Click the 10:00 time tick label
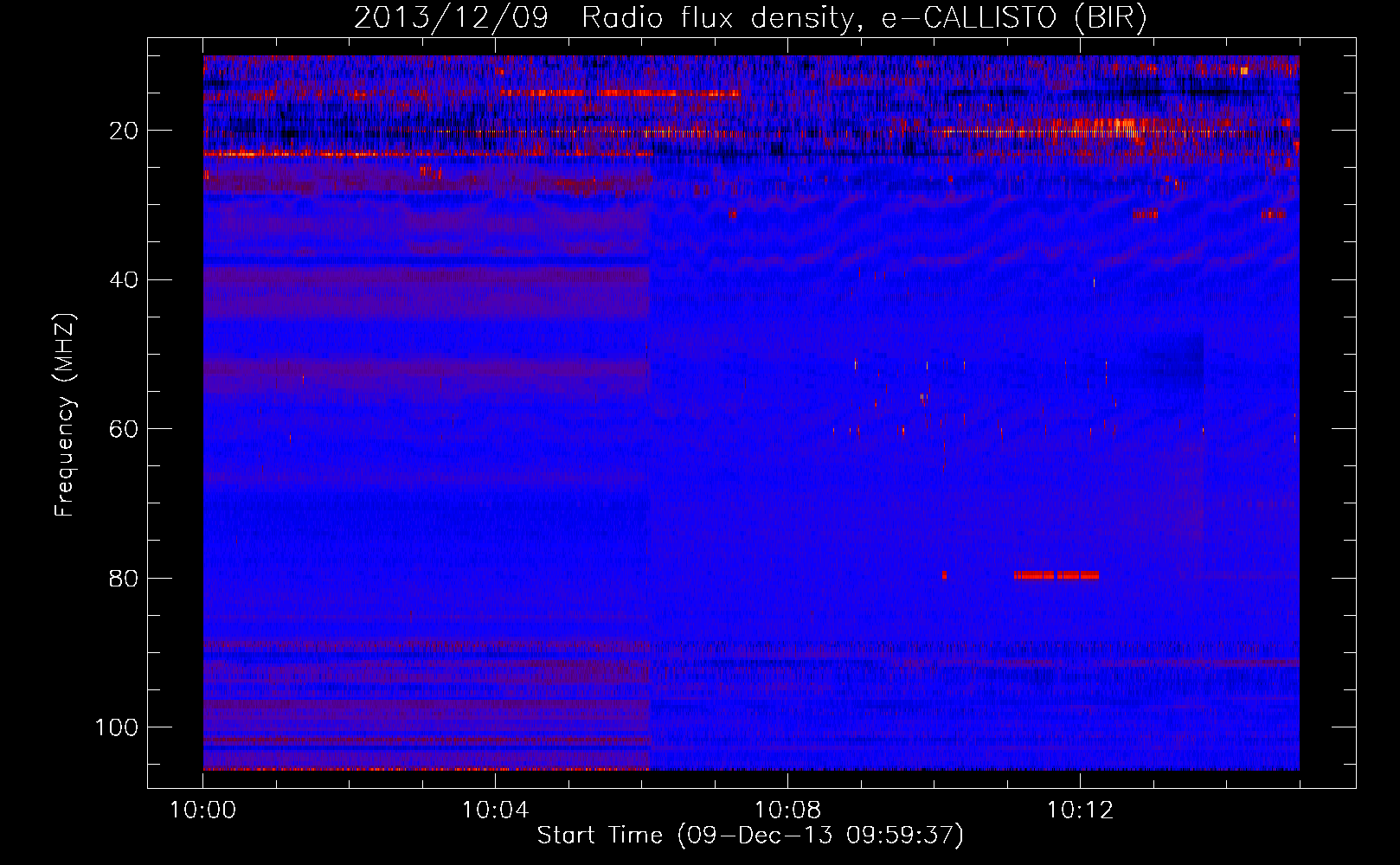1400x865 pixels. pyautogui.click(x=203, y=811)
